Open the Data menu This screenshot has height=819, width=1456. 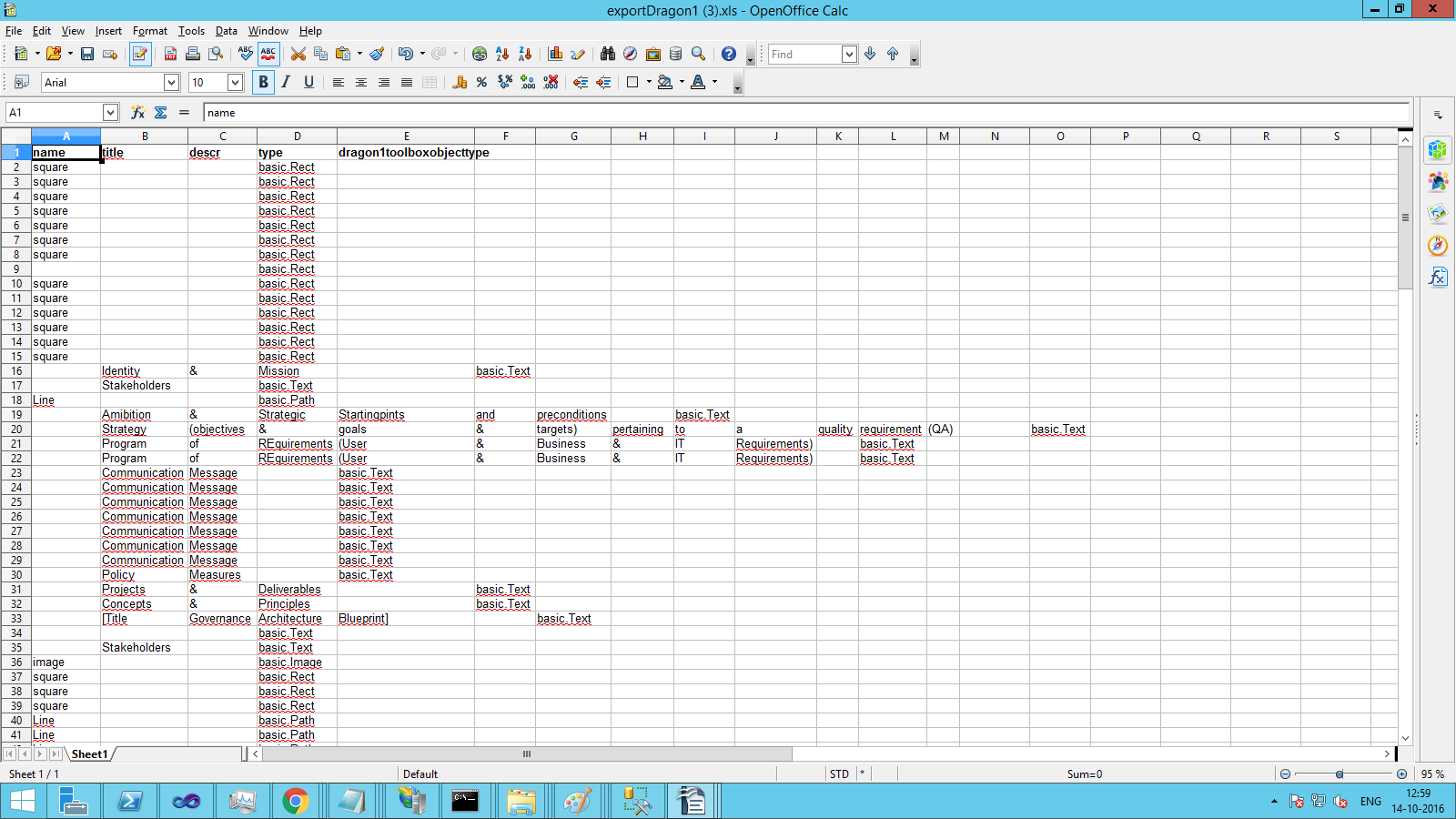pyautogui.click(x=227, y=31)
